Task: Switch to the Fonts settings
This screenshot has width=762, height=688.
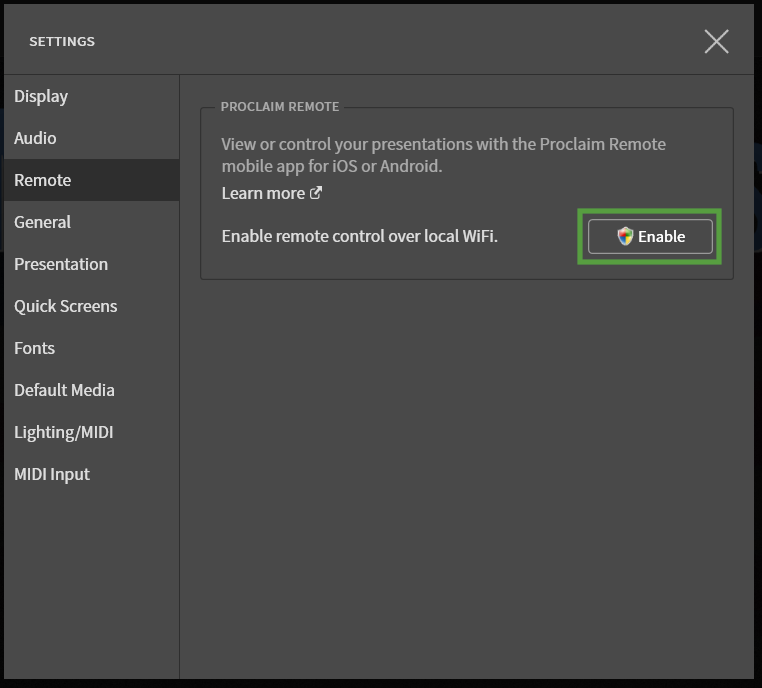Action: click(x=34, y=348)
